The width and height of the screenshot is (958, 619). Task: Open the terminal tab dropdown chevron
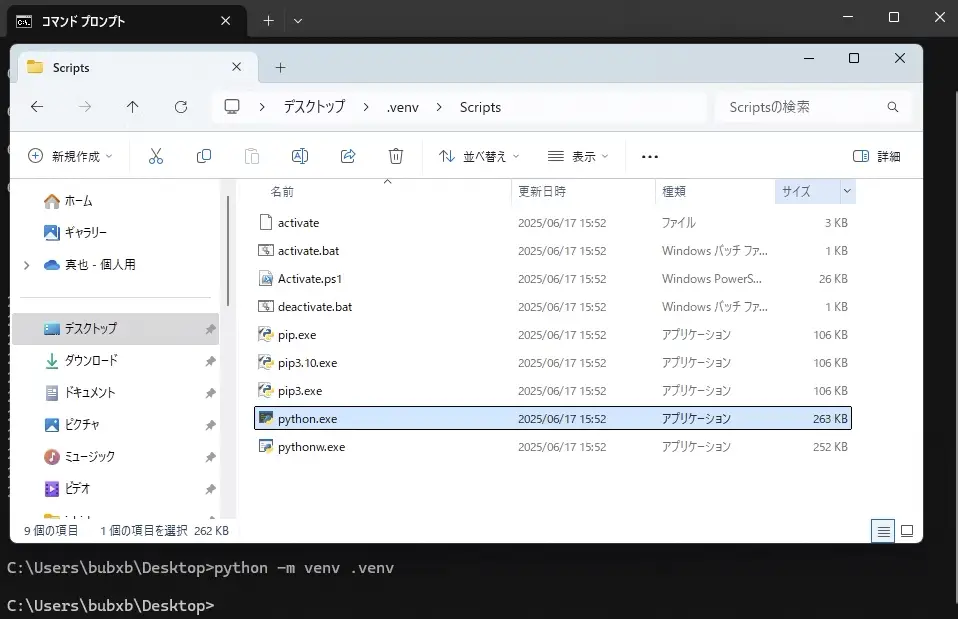click(x=298, y=21)
